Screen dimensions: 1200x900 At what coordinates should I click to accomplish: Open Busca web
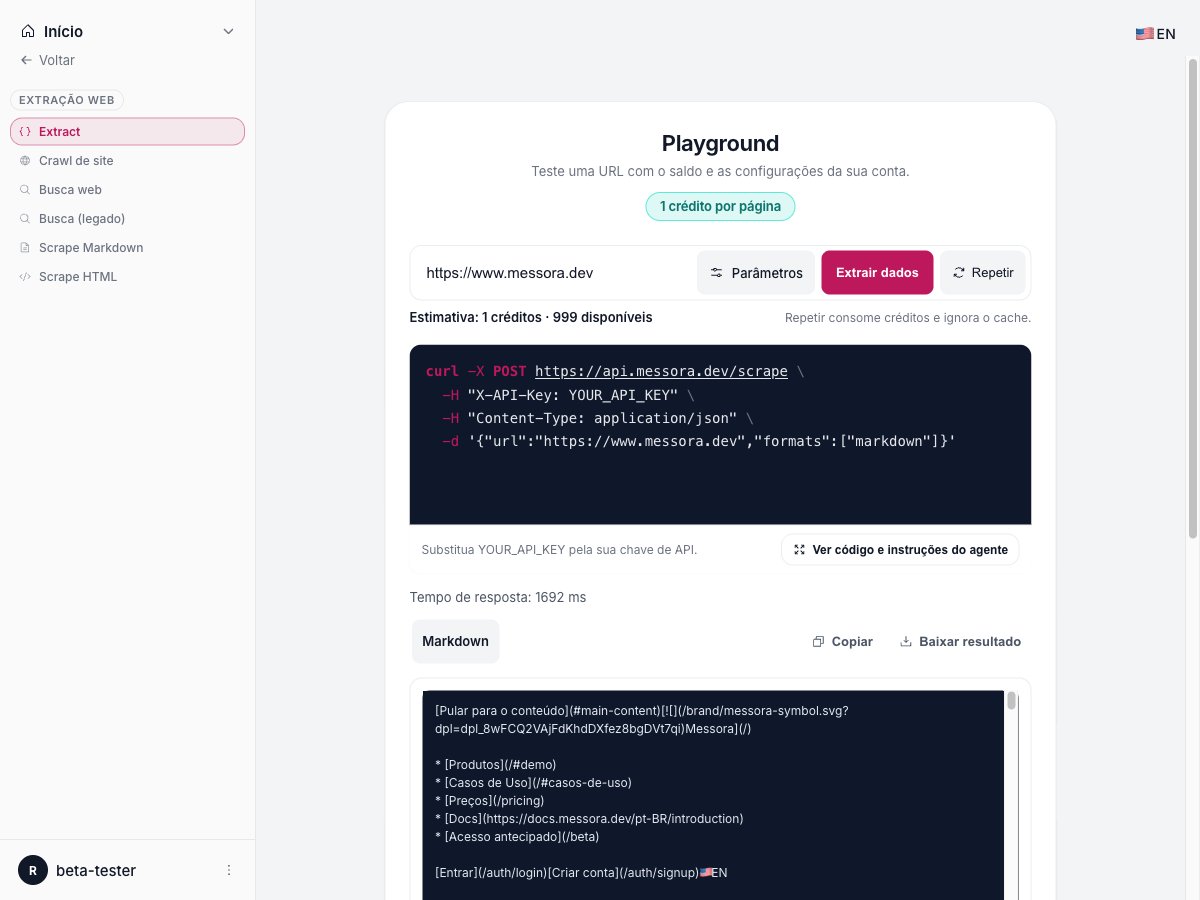(127, 189)
